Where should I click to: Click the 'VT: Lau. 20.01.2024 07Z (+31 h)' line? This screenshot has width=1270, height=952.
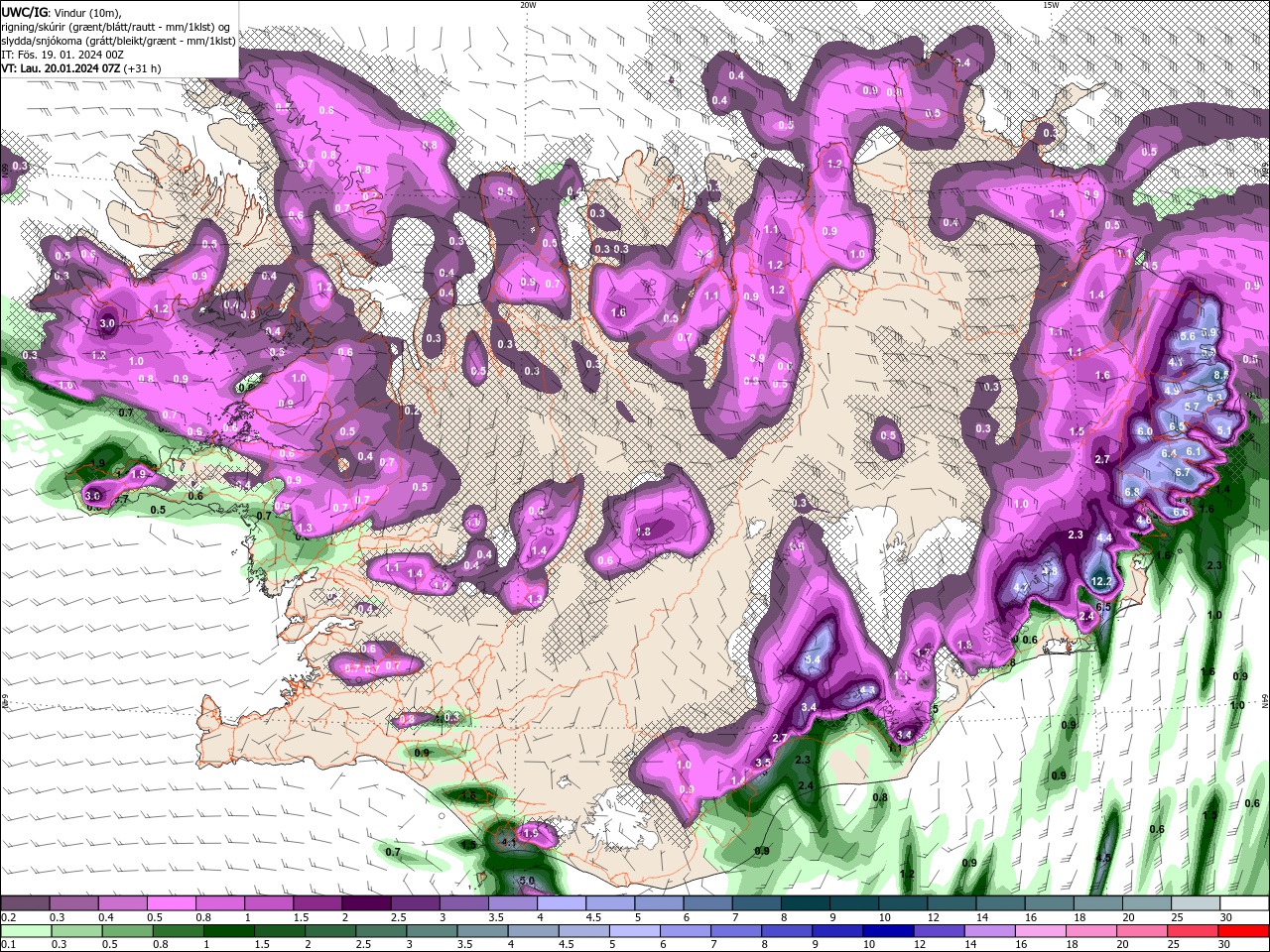coord(81,68)
